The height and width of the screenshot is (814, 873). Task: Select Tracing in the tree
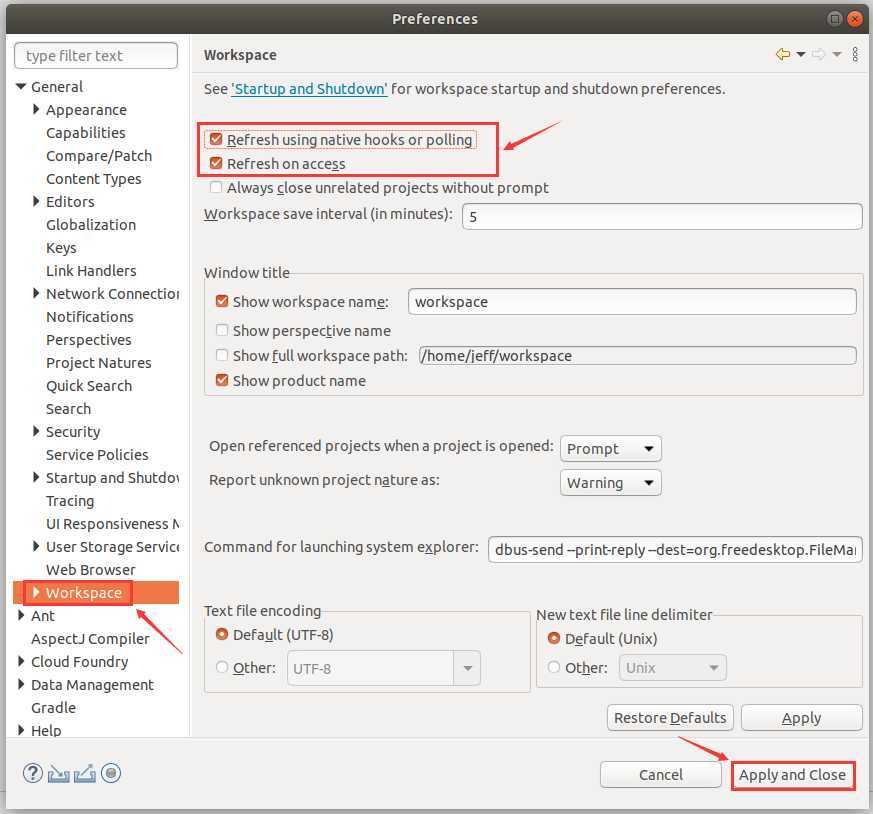[x=70, y=501]
